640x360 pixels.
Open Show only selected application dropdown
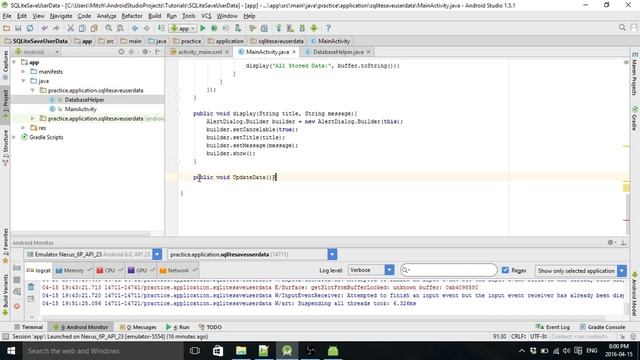(x=580, y=271)
